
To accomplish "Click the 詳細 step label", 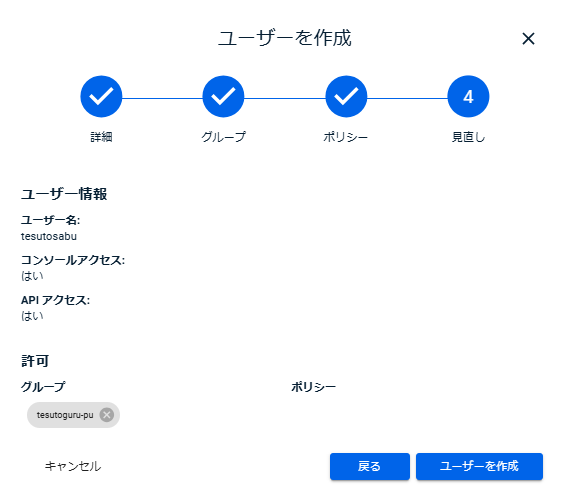I will tap(101, 137).
